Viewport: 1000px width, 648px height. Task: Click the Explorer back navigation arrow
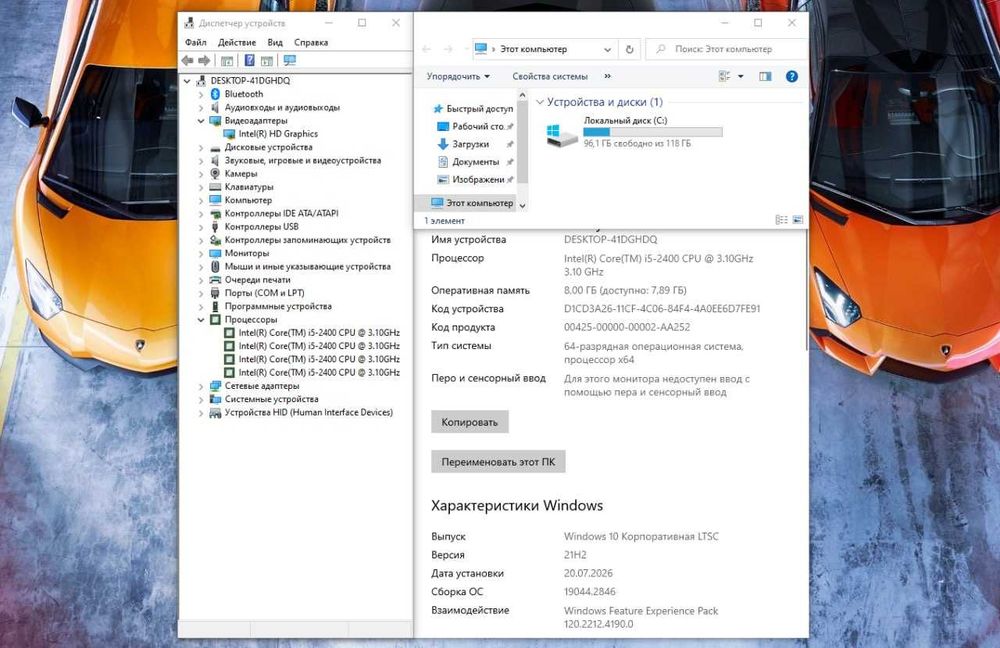click(427, 49)
